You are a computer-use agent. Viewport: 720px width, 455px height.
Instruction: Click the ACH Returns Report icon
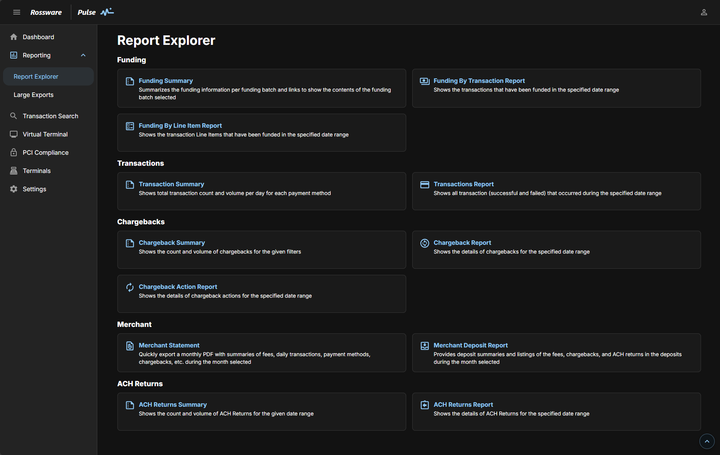pyautogui.click(x=425, y=405)
